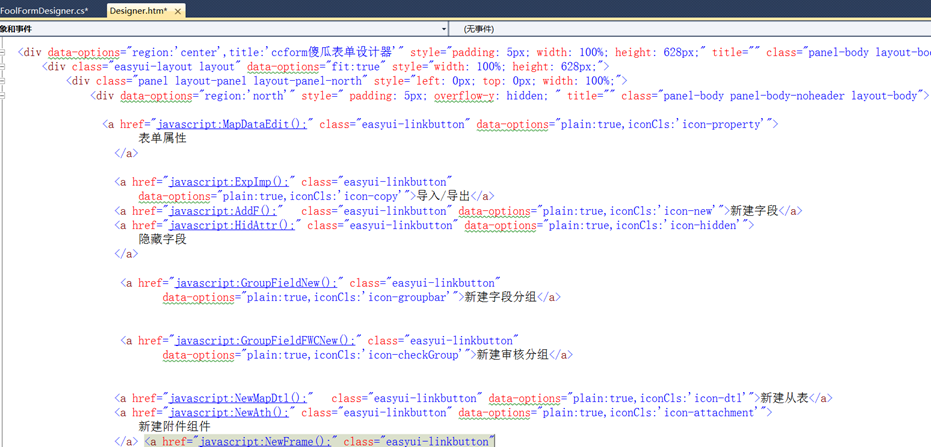The width and height of the screenshot is (931, 447).
Task: Close the Designer.htm* tab with its X
Action: coord(178,11)
